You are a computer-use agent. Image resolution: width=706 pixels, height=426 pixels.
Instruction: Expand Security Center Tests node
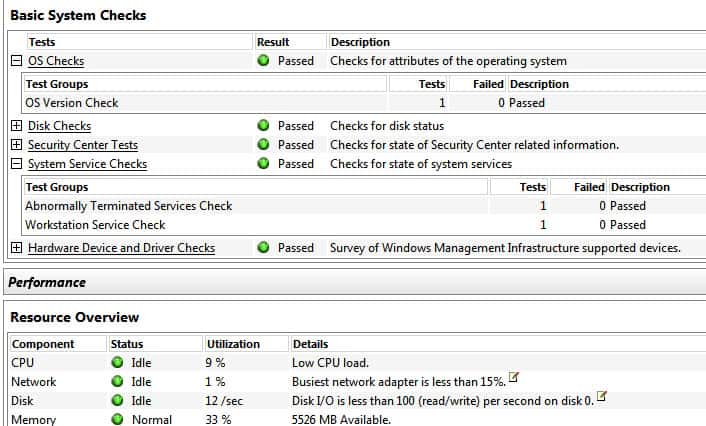point(16,145)
